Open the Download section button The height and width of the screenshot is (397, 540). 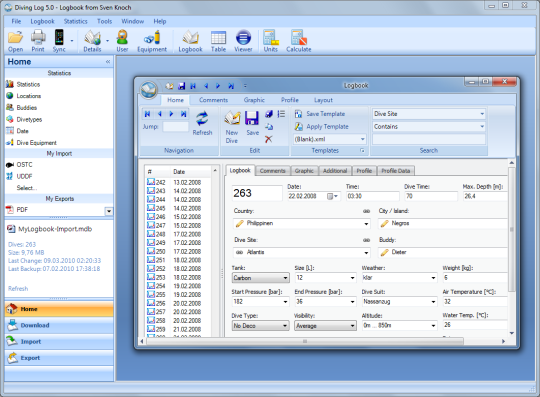point(59,325)
